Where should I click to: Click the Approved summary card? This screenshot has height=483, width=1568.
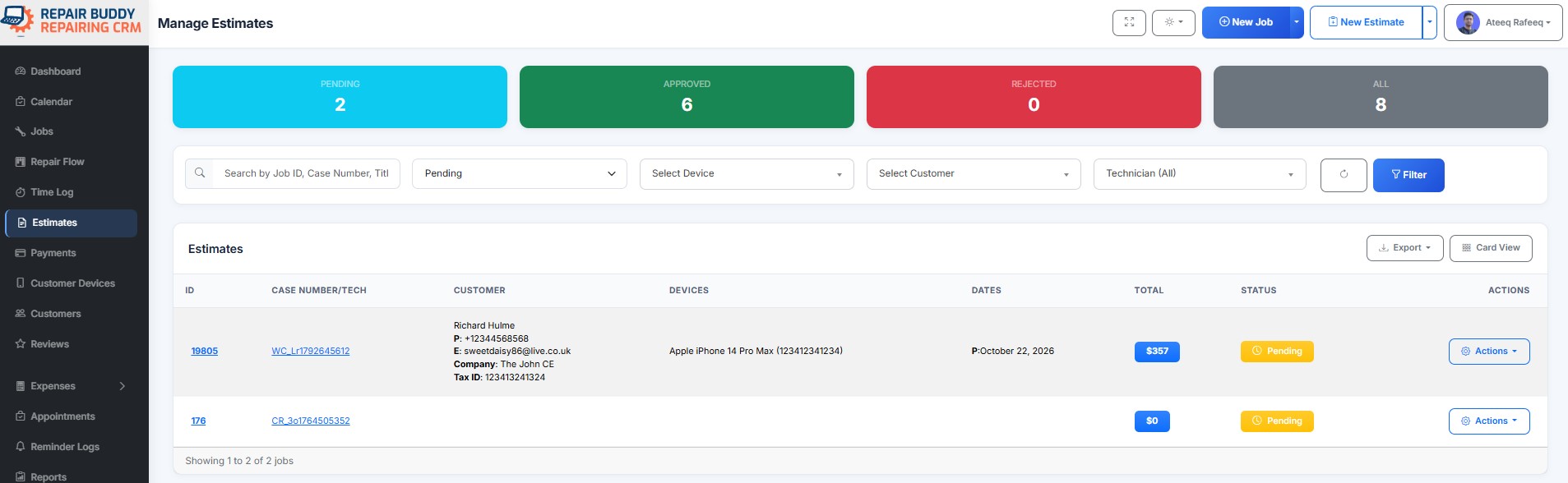coord(687,97)
